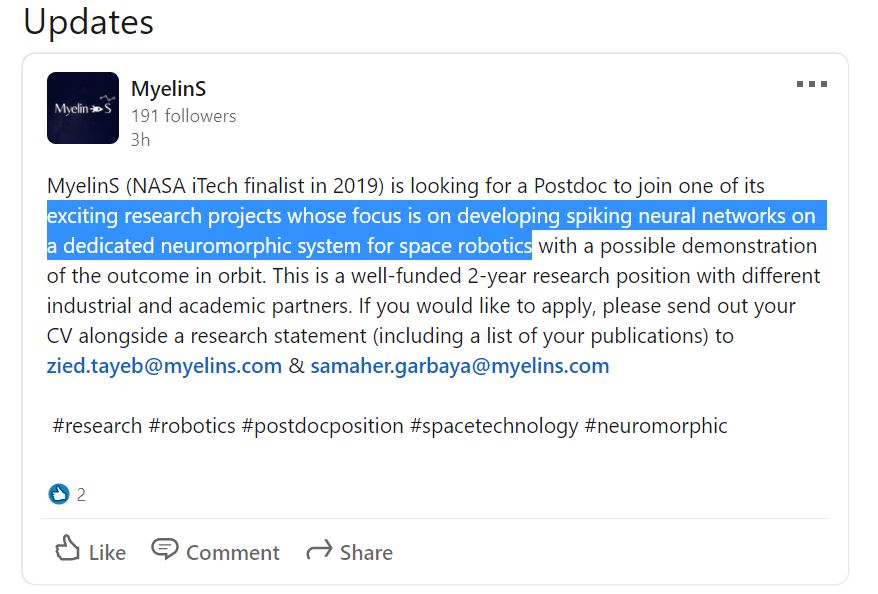This screenshot has width=878, height=594.
Task: Click the Comment button label
Action: point(232,553)
